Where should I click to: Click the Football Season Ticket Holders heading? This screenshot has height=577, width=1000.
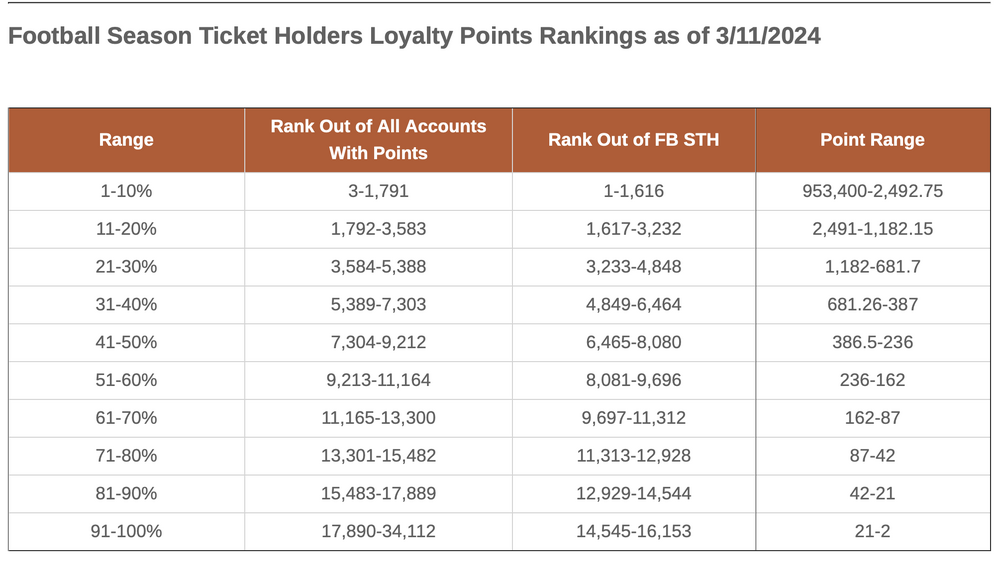tap(414, 38)
